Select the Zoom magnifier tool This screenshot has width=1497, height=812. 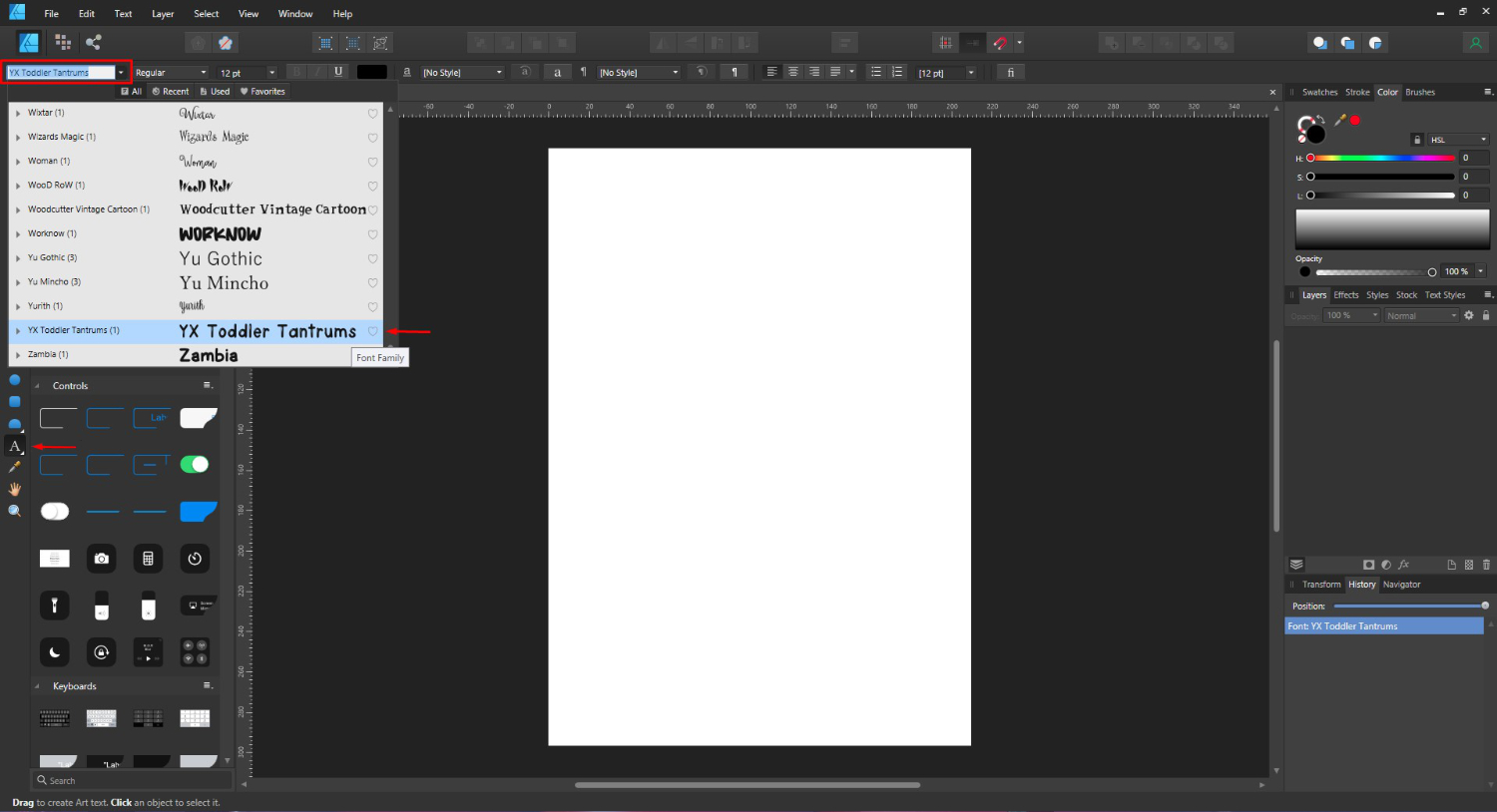(x=15, y=511)
